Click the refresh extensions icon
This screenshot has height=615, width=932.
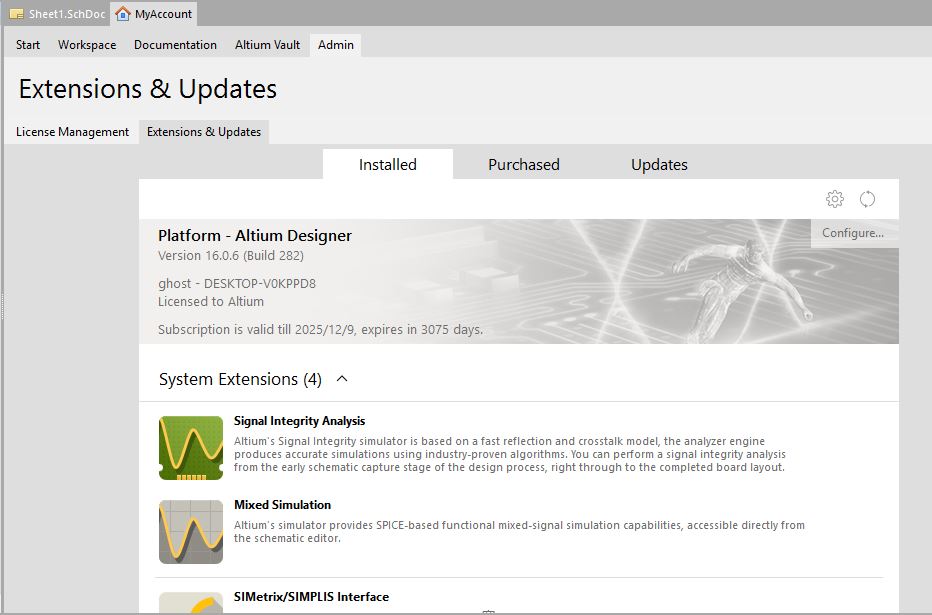click(867, 199)
